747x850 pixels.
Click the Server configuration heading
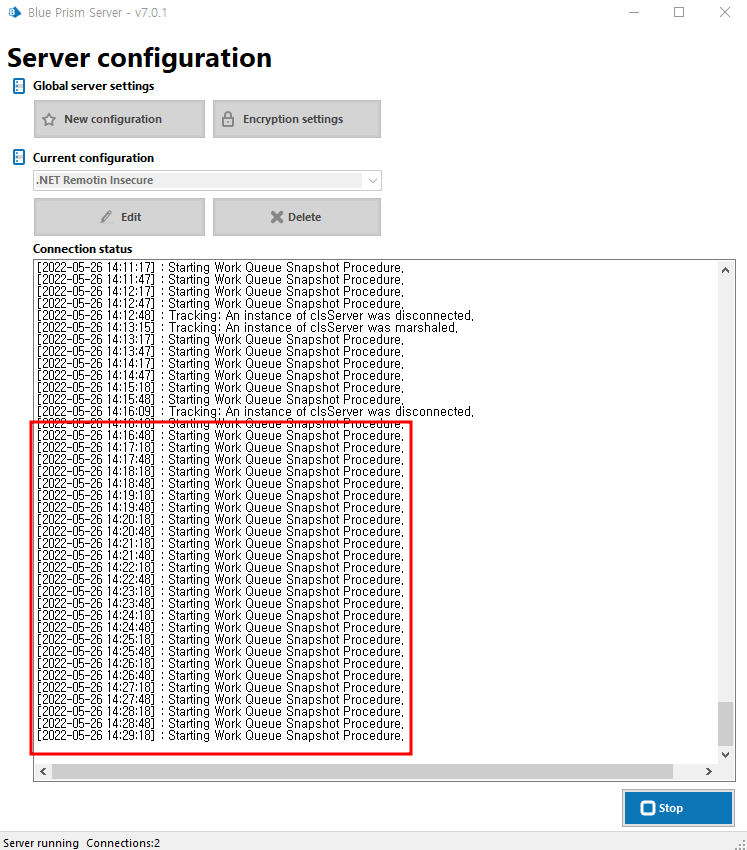click(x=139, y=58)
